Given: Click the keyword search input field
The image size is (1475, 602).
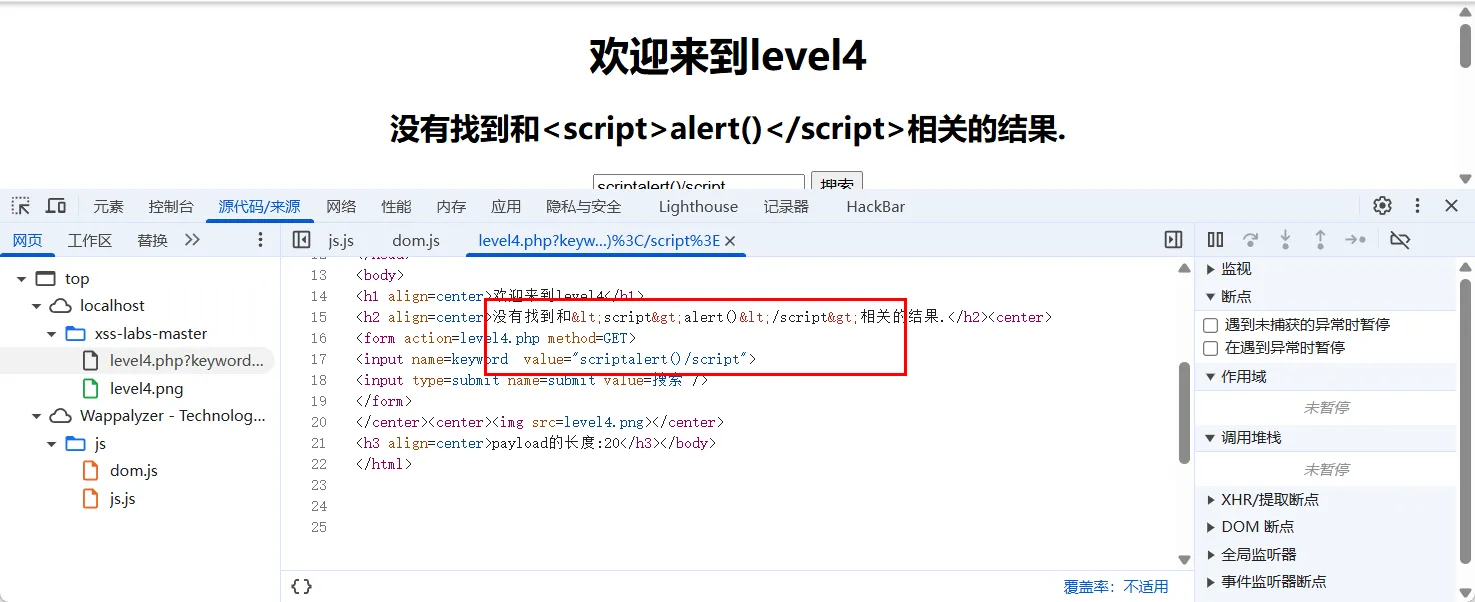Looking at the screenshot, I should coord(699,184).
